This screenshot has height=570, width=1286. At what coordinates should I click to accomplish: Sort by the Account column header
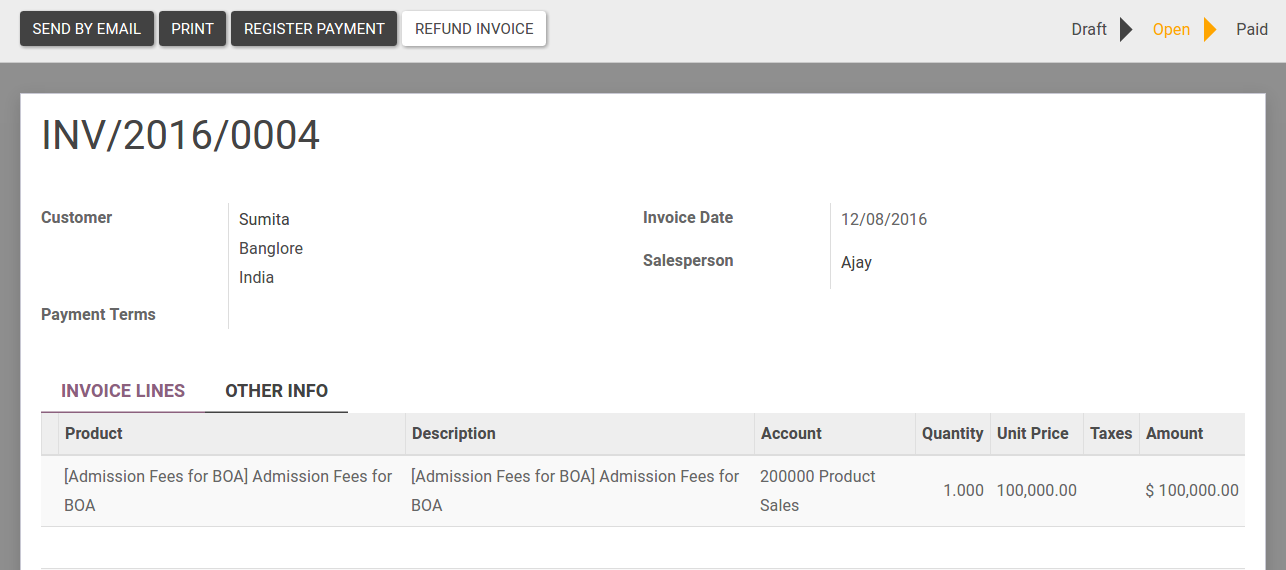point(791,433)
